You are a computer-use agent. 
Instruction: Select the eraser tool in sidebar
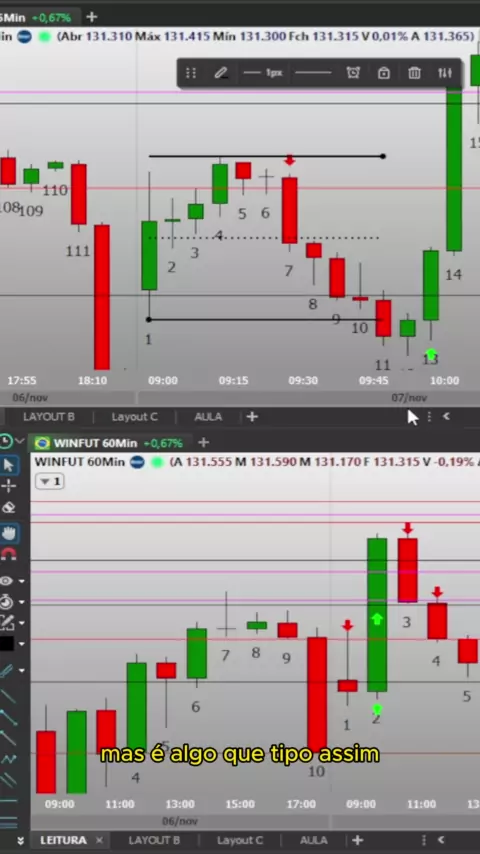(x=8, y=508)
